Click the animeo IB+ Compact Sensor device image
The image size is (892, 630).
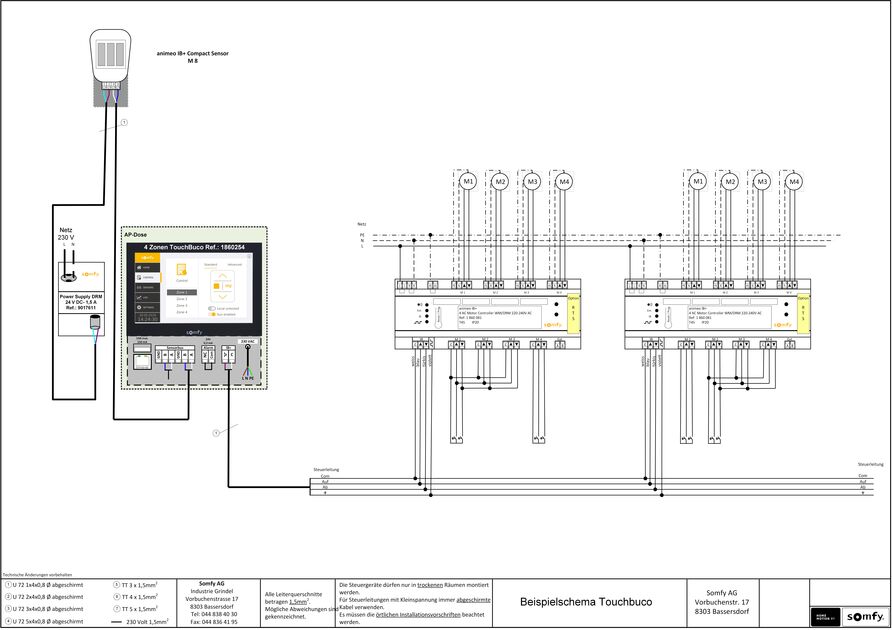110,59
